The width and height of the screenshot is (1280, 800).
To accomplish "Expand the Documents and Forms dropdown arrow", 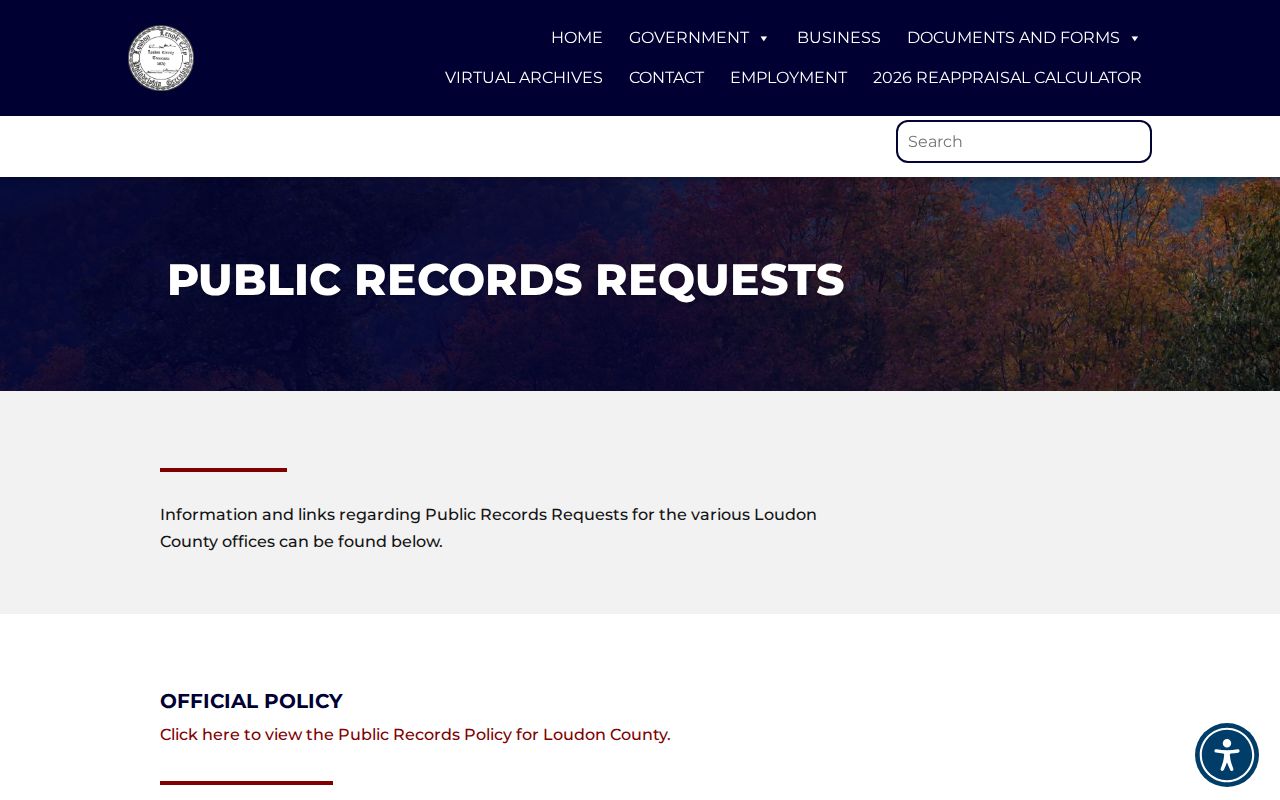I will point(1134,38).
